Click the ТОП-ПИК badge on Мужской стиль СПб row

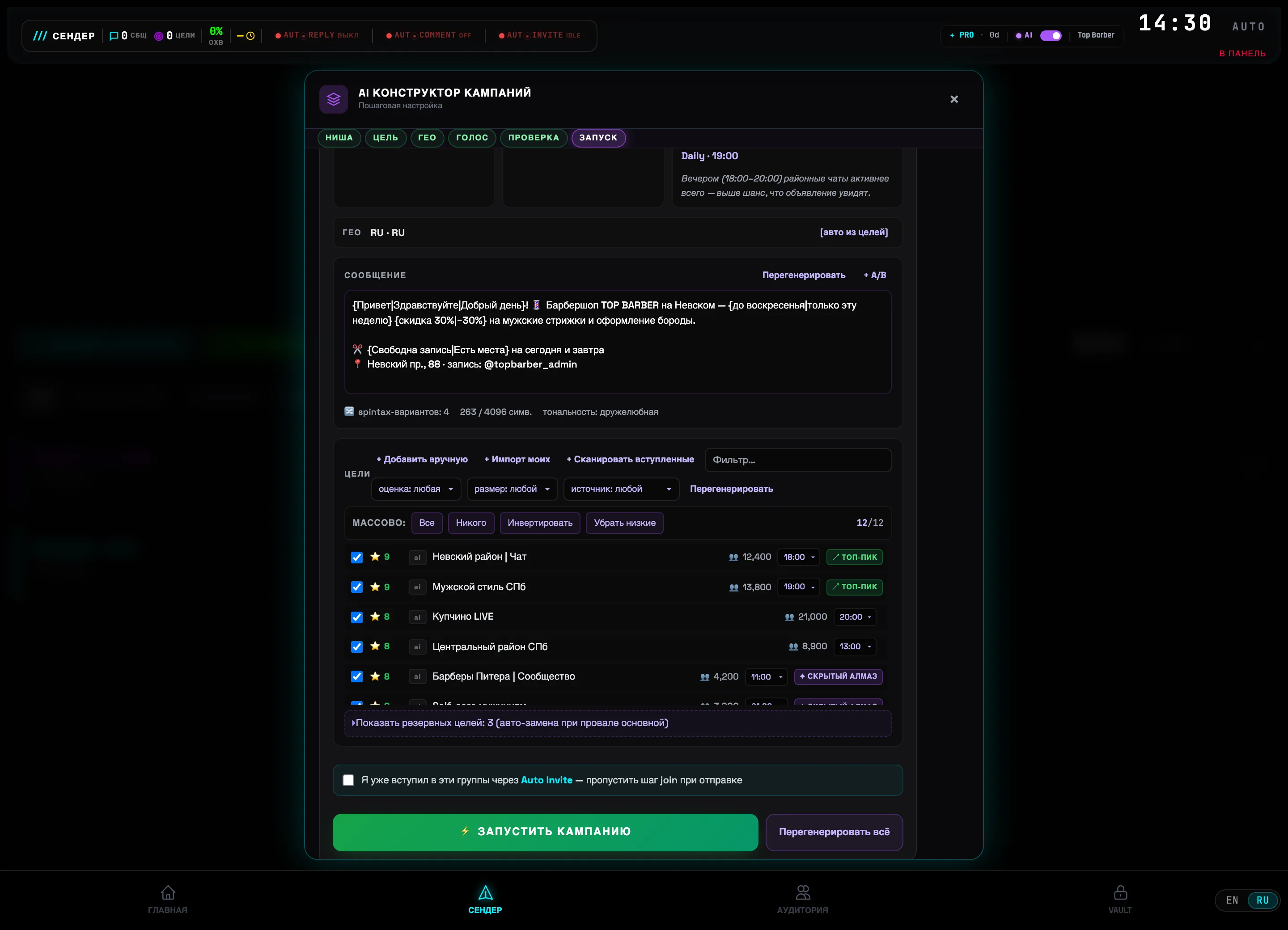854,587
